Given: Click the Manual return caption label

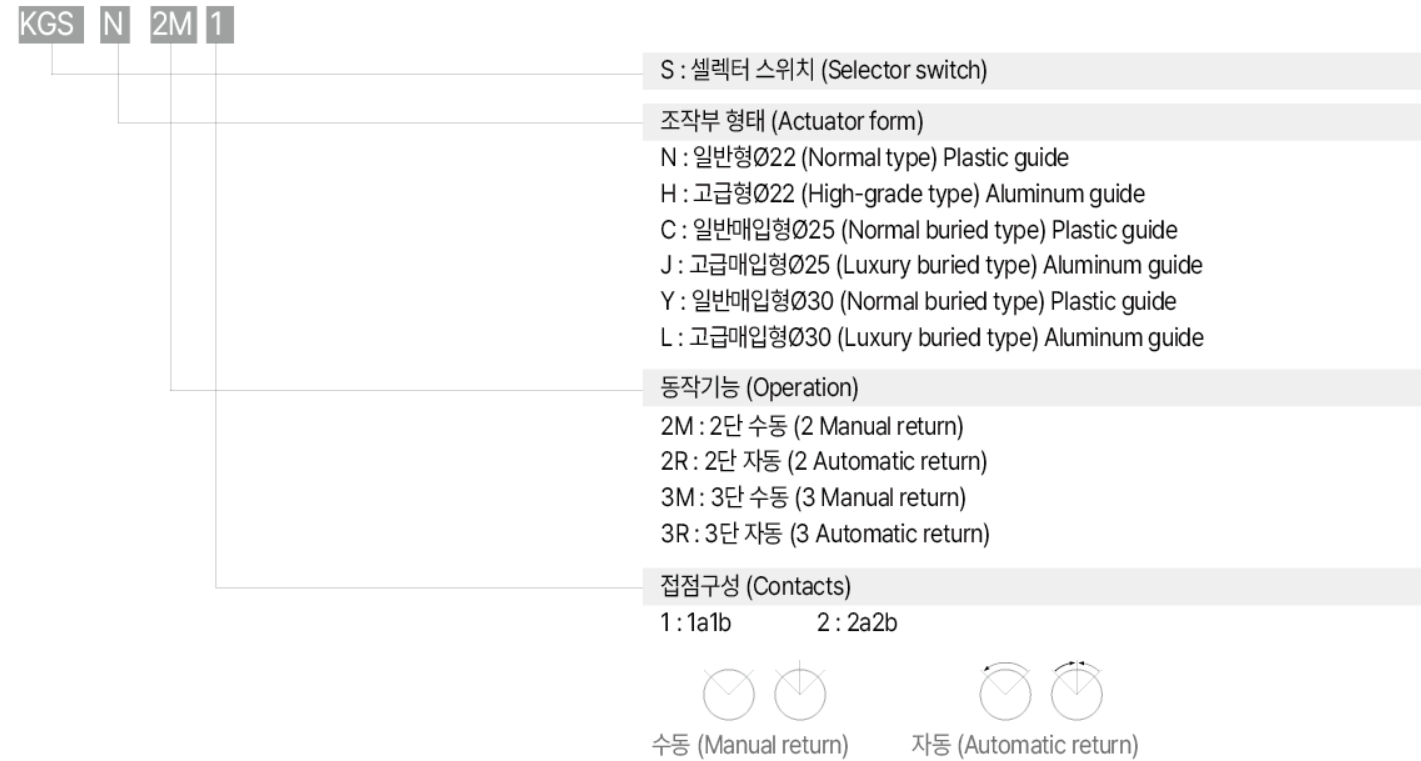Looking at the screenshot, I should (750, 746).
